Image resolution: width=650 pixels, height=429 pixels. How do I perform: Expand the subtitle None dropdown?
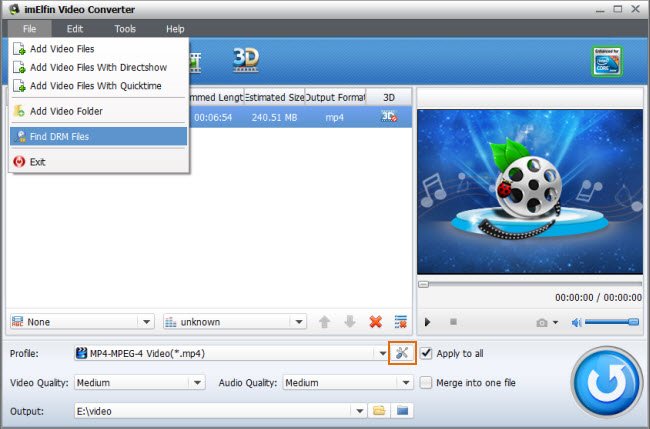pos(146,322)
